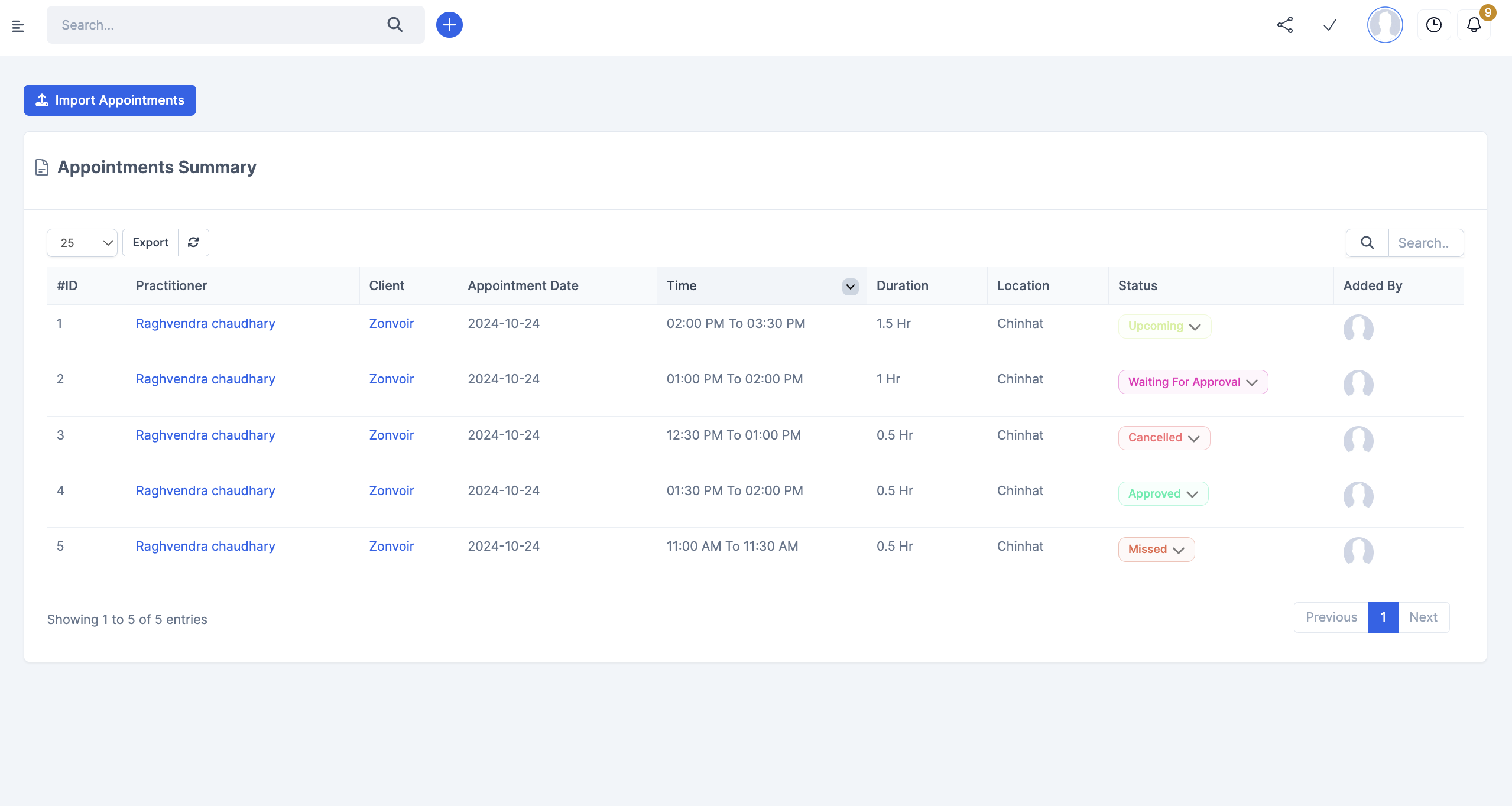
Task: Click the refresh icon next to Export
Action: coord(193,242)
